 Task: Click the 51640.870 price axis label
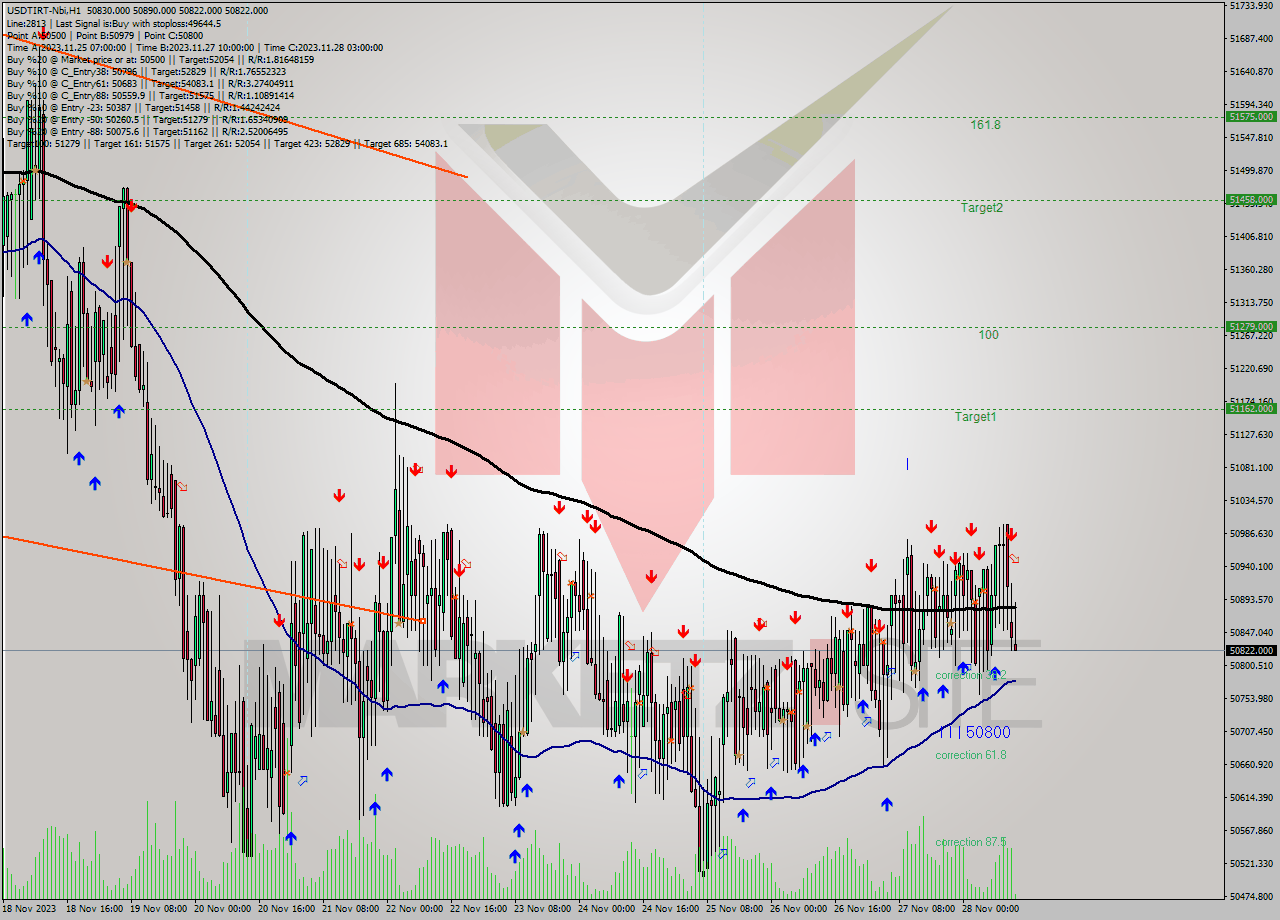tap(1250, 72)
